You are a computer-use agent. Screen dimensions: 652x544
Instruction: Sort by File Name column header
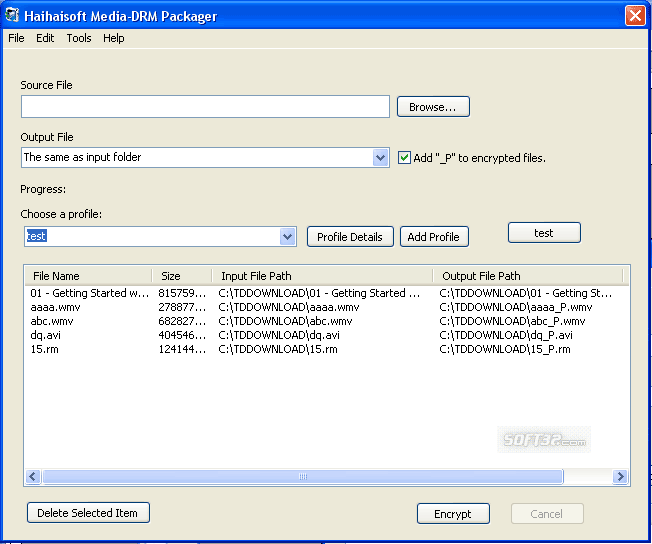point(88,276)
